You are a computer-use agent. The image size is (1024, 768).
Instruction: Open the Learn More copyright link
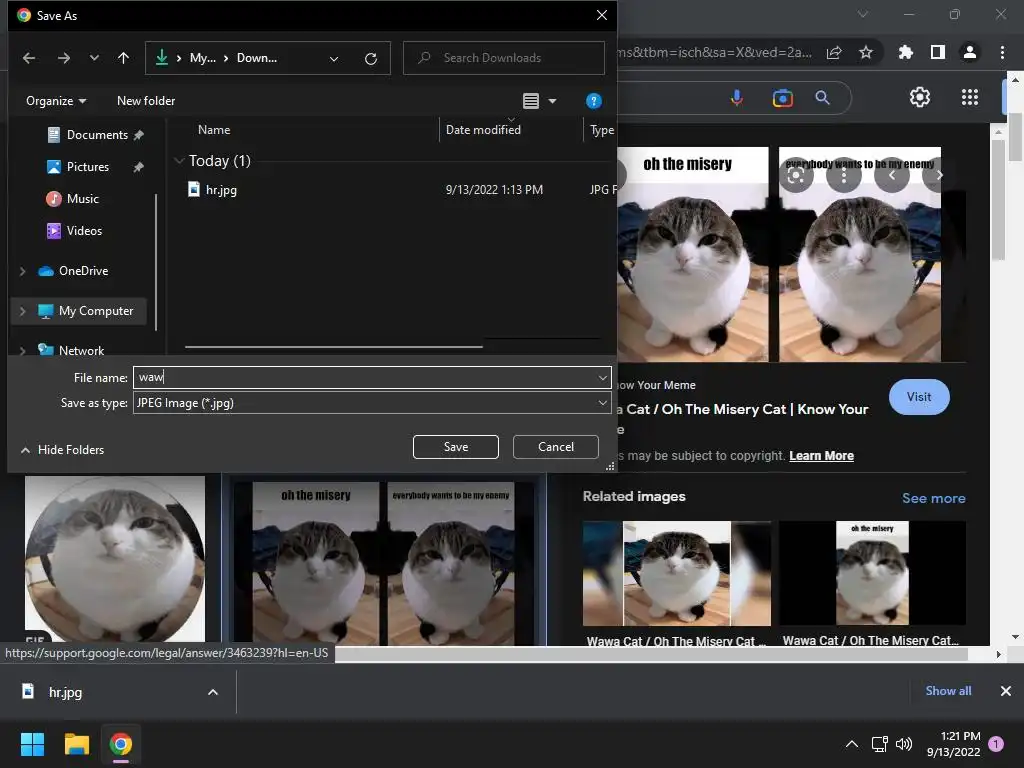click(x=821, y=456)
